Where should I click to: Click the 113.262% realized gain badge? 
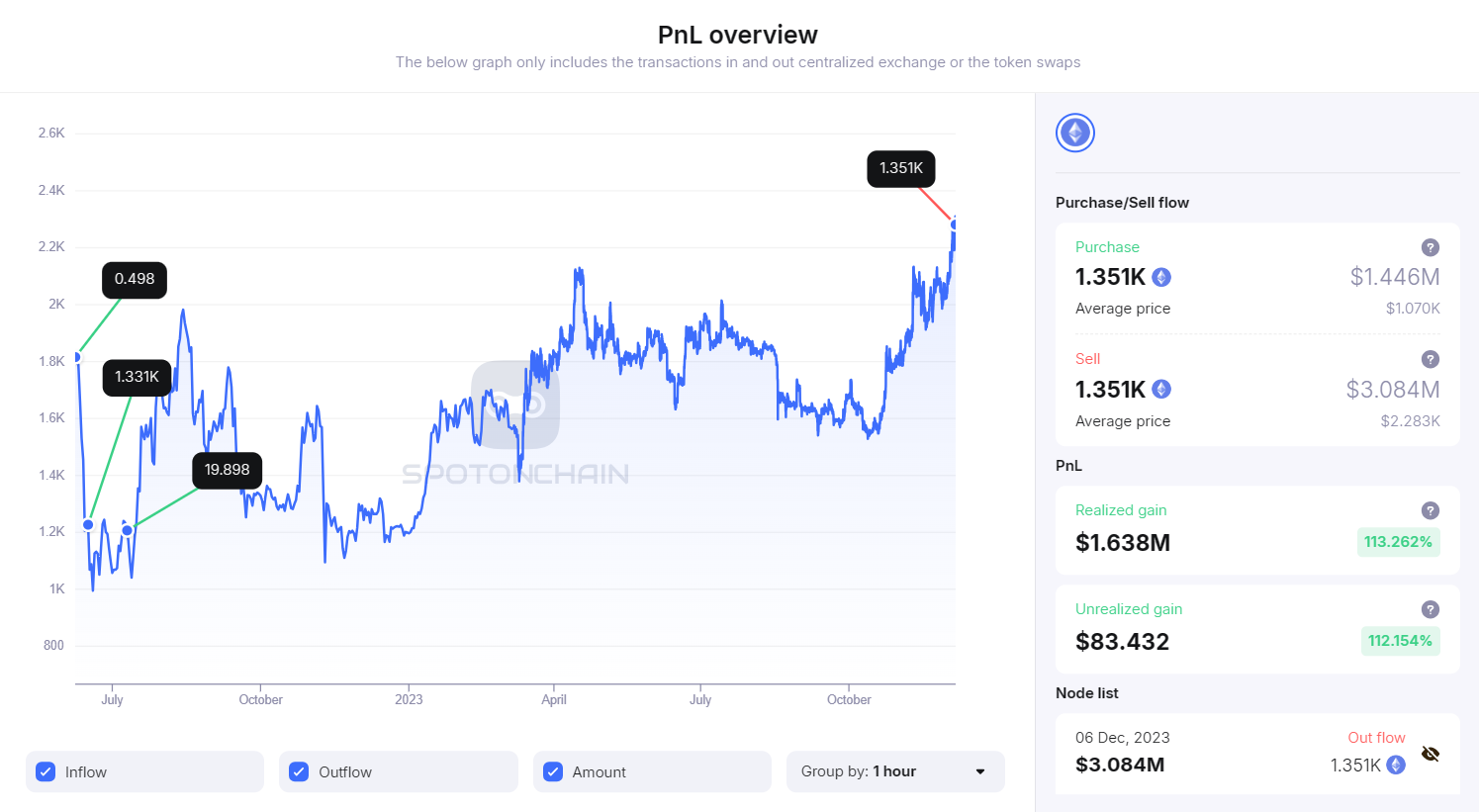pos(1398,542)
